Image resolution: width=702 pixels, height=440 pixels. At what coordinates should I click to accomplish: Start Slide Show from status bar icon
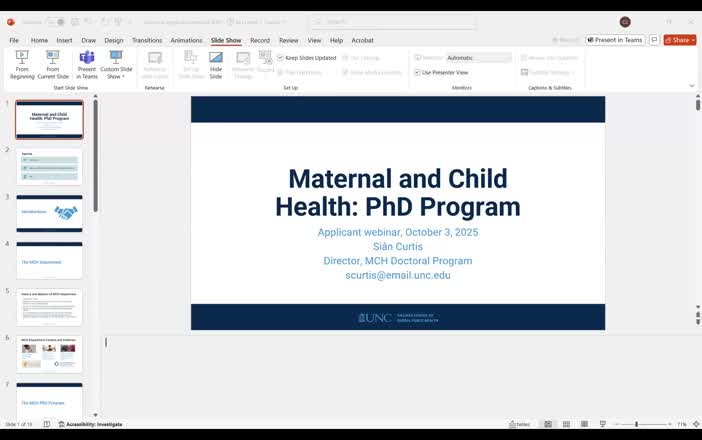(603, 424)
